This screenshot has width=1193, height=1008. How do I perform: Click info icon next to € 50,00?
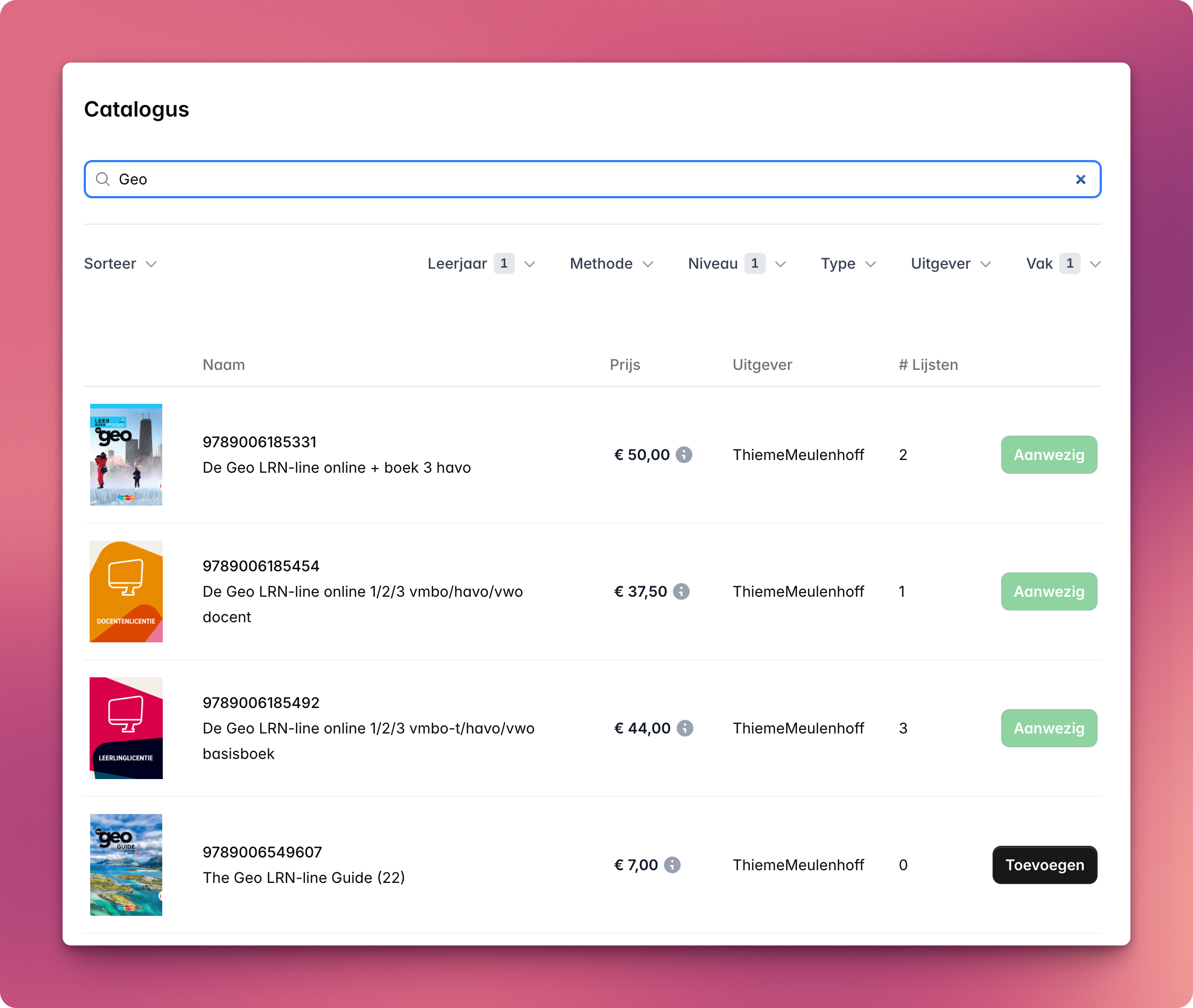pos(683,455)
